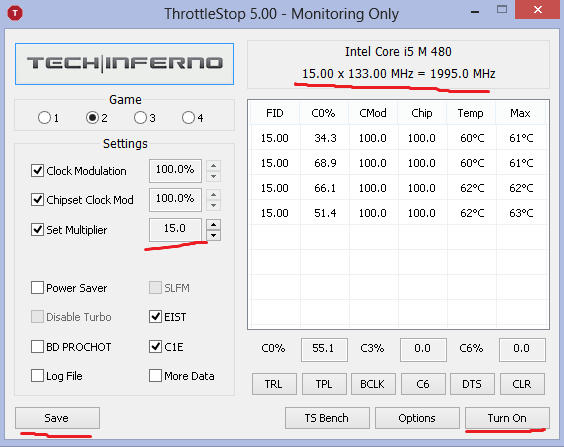The image size is (564, 447).
Task: Enable the More Data checkbox
Action: [x=155, y=376]
